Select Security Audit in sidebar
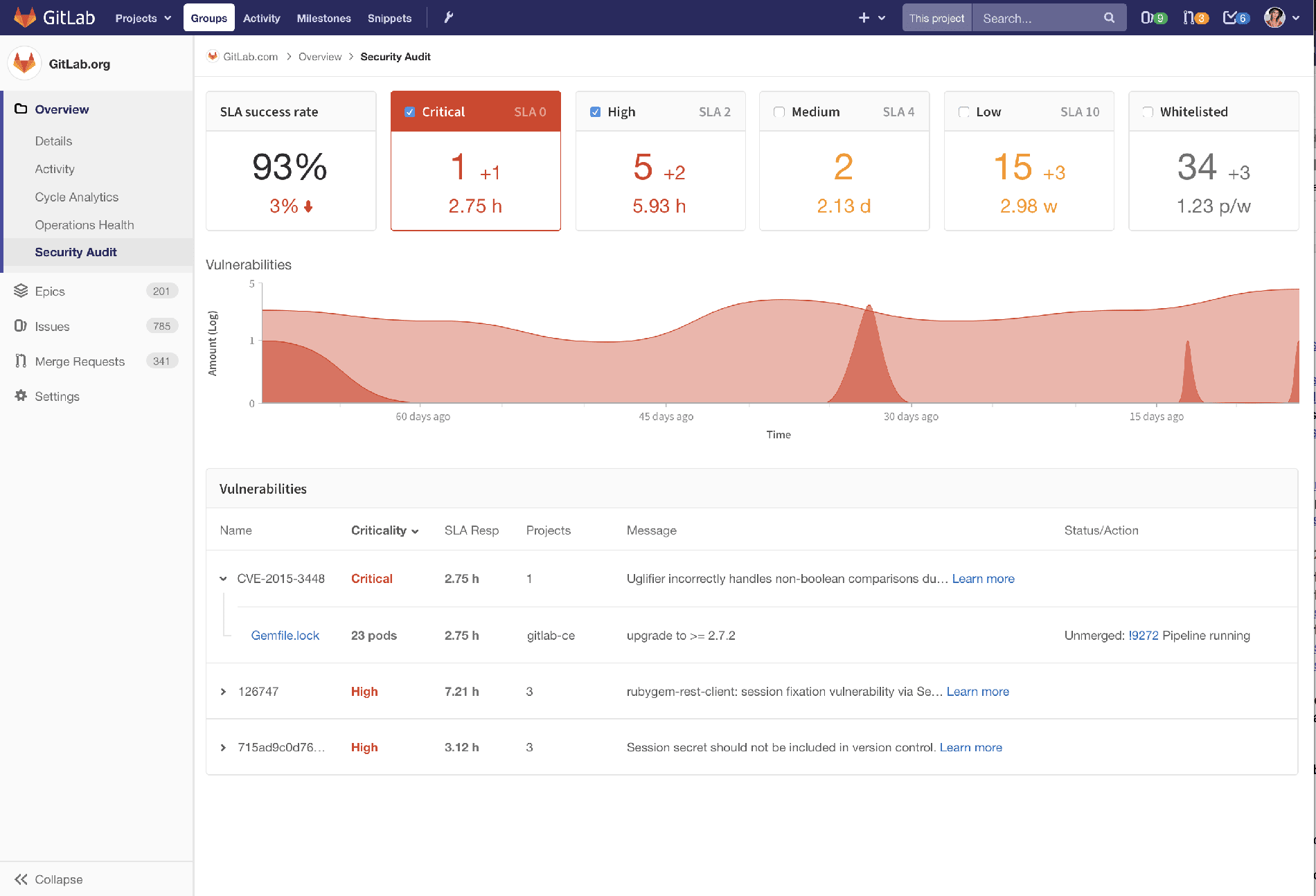Viewport: 1316px width, 896px height. (x=75, y=252)
